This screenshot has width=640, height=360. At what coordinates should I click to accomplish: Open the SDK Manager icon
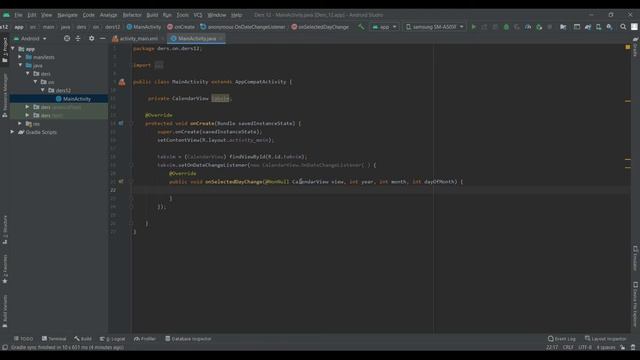(x=609, y=27)
